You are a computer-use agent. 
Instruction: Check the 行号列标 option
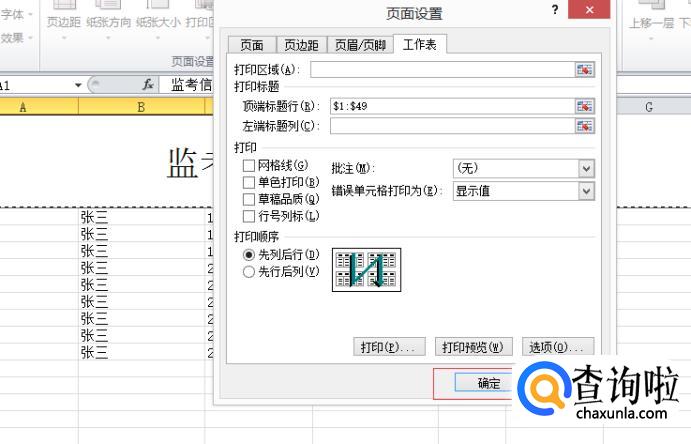(249, 215)
